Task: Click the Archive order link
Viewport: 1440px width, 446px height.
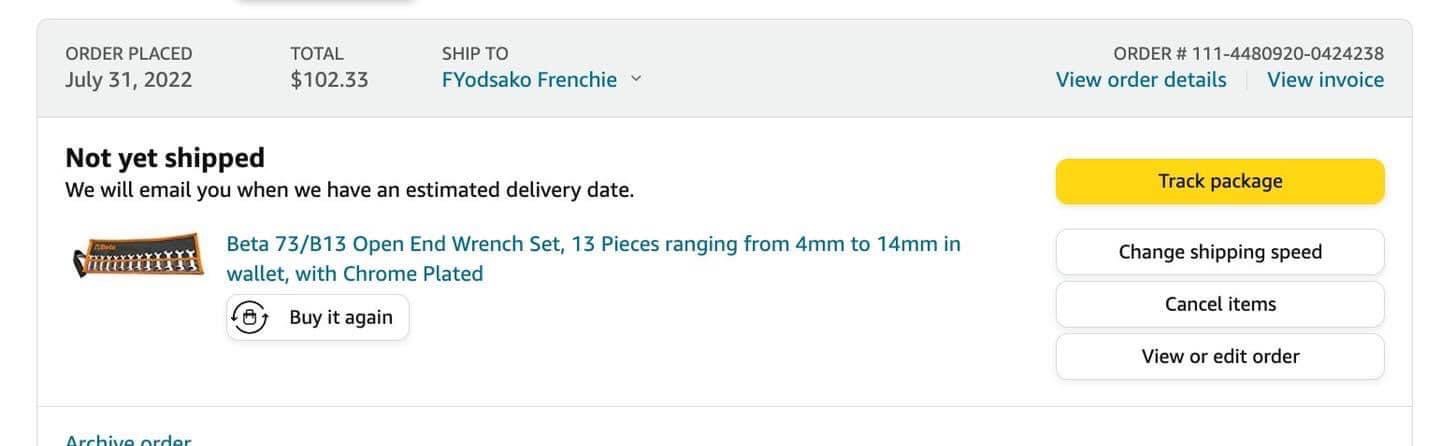Action: [x=128, y=440]
